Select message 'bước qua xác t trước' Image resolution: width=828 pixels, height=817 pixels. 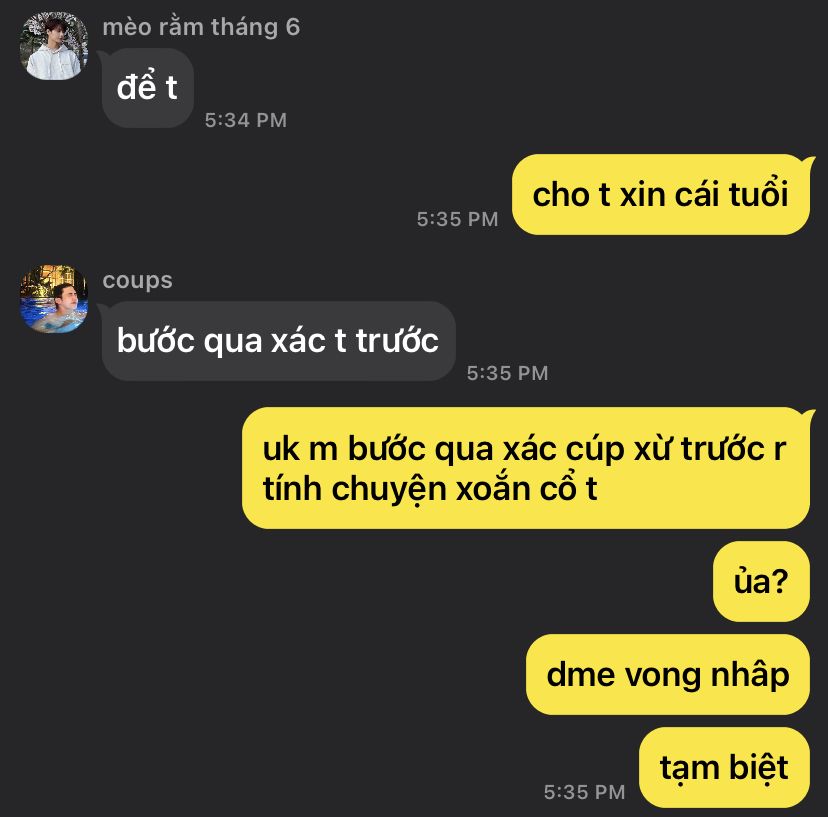(278, 341)
